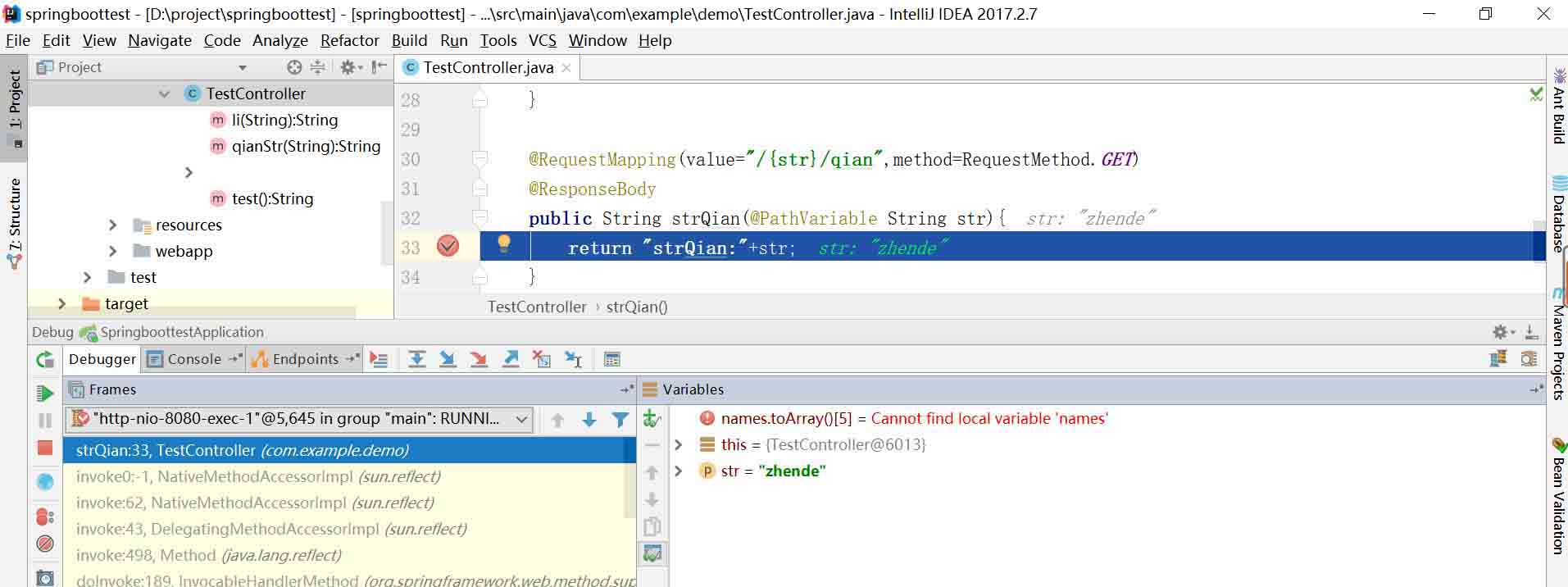Open the Project view type dropdown
This screenshot has width=1568, height=587.
[243, 67]
